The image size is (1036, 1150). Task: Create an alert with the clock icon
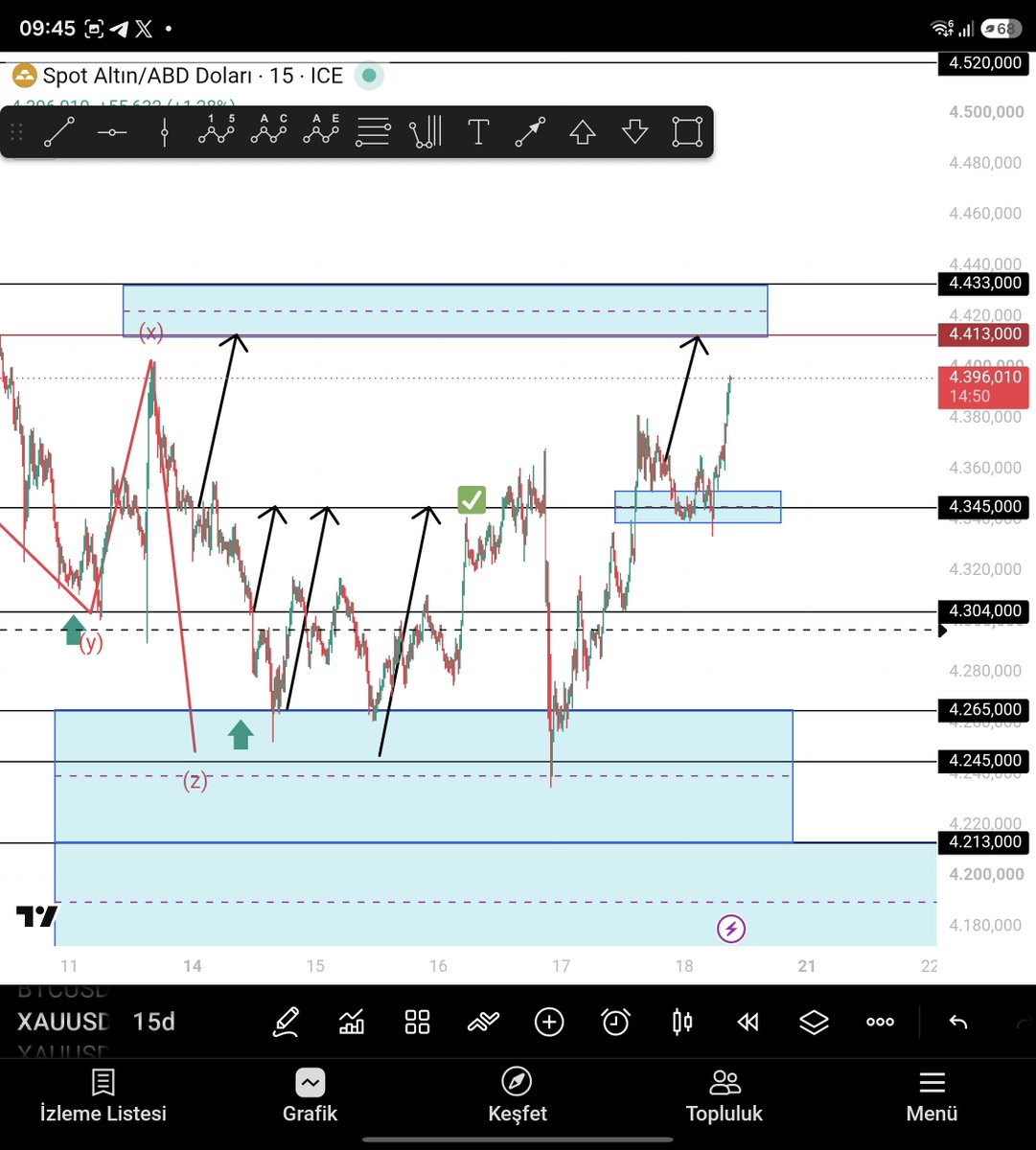[x=615, y=1023]
